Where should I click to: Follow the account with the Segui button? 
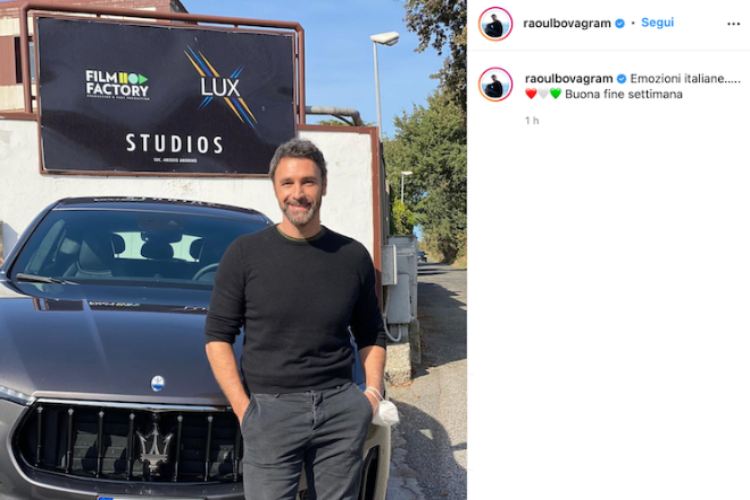click(657, 22)
